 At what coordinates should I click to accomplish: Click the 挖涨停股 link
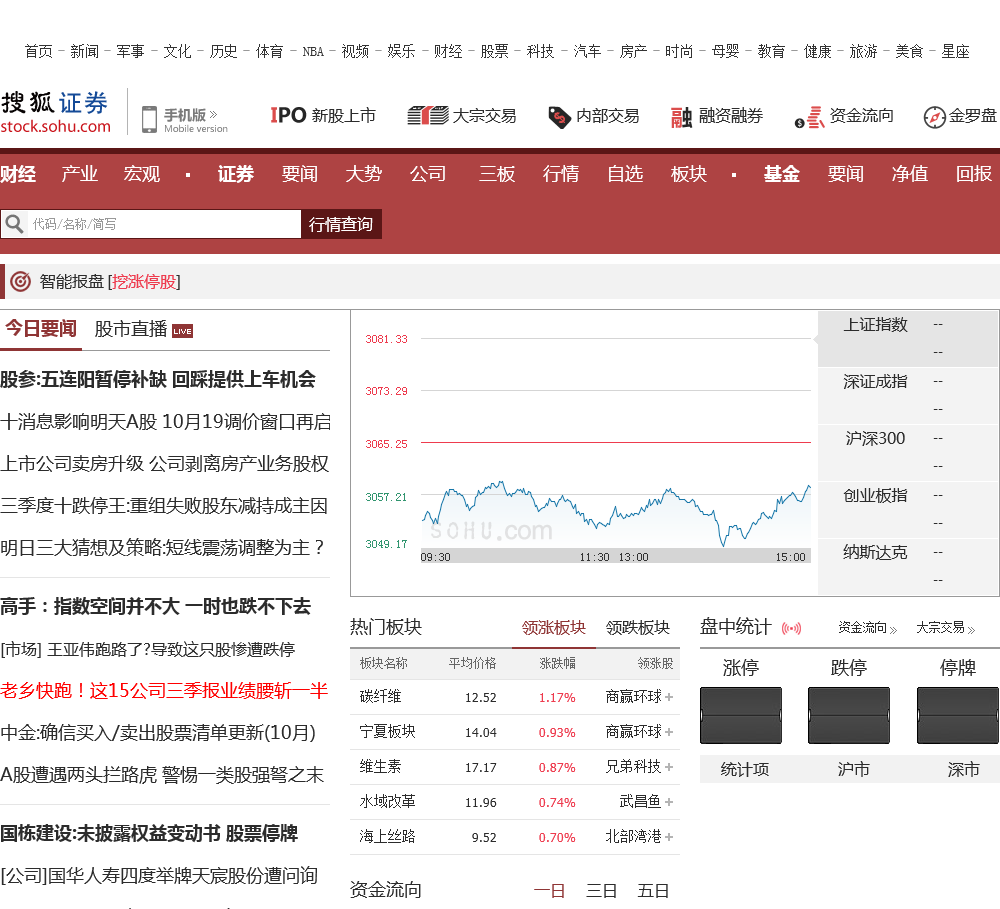(x=144, y=281)
